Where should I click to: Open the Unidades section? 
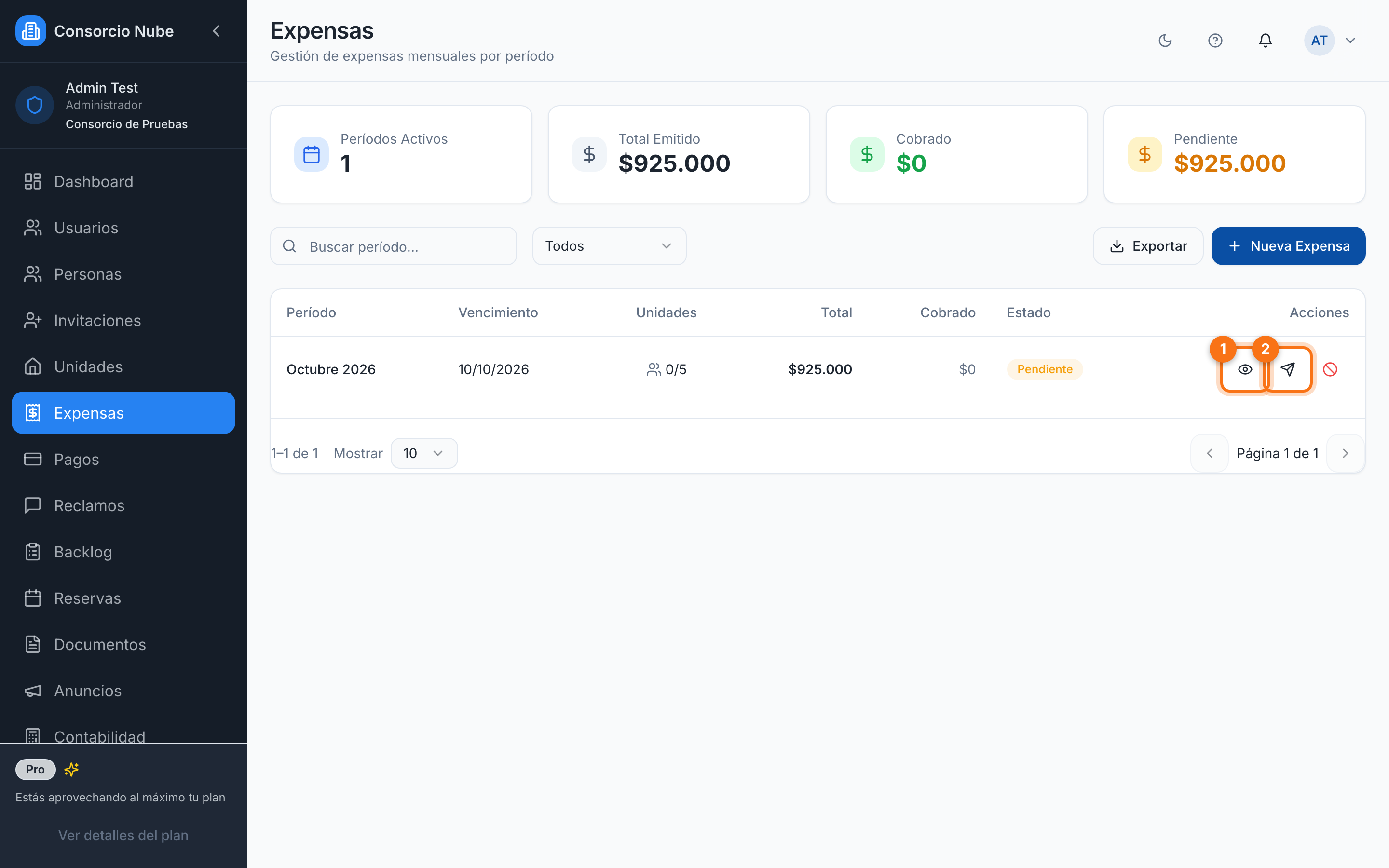click(123, 367)
